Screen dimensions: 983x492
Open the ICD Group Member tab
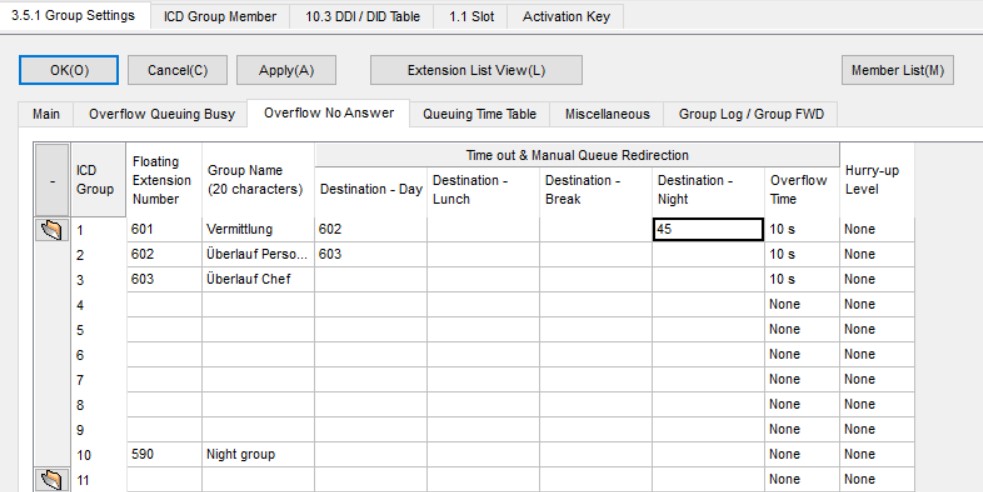coord(220,17)
